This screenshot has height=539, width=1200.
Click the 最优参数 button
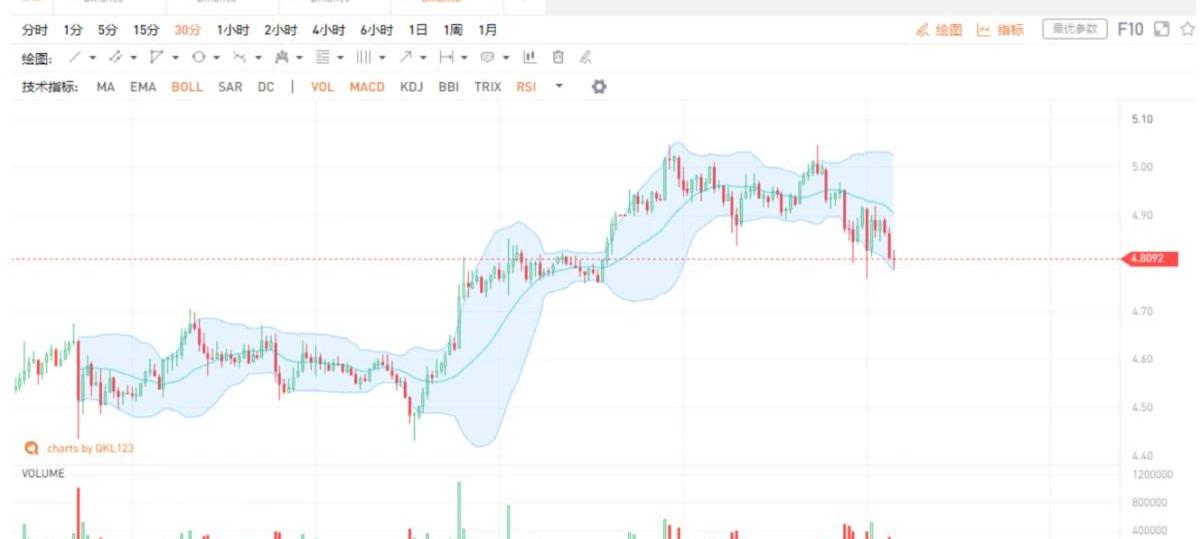(1075, 30)
